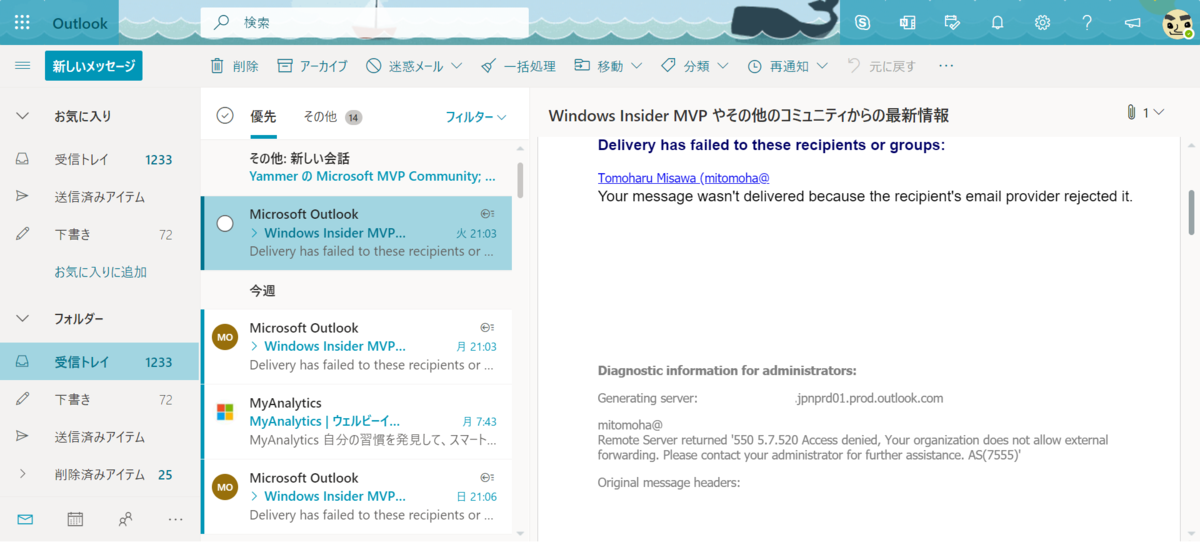The width and height of the screenshot is (1200, 542).
Task: Mark message as Junk mail
Action: click(404, 66)
